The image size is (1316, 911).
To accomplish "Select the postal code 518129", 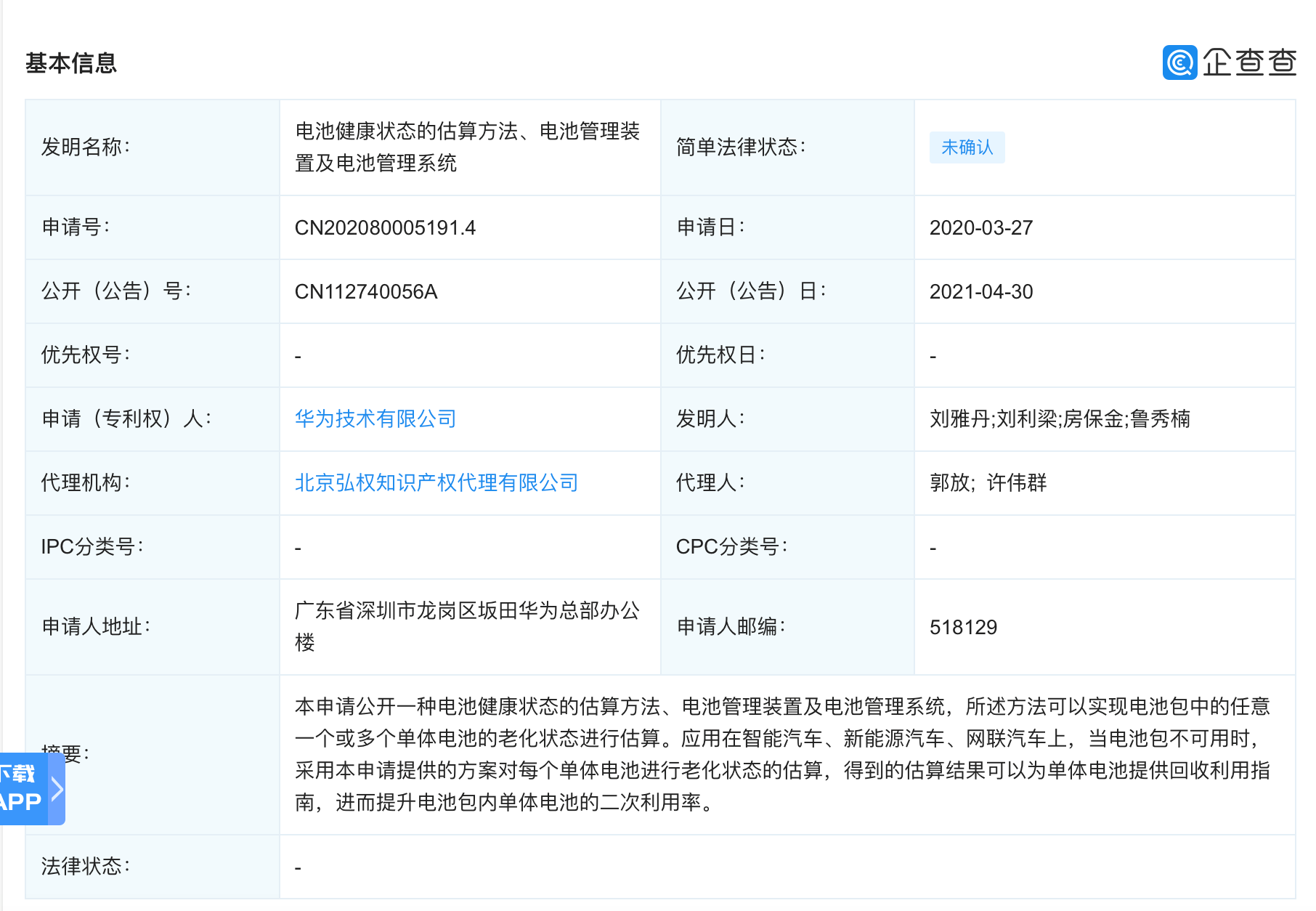I will [x=964, y=626].
